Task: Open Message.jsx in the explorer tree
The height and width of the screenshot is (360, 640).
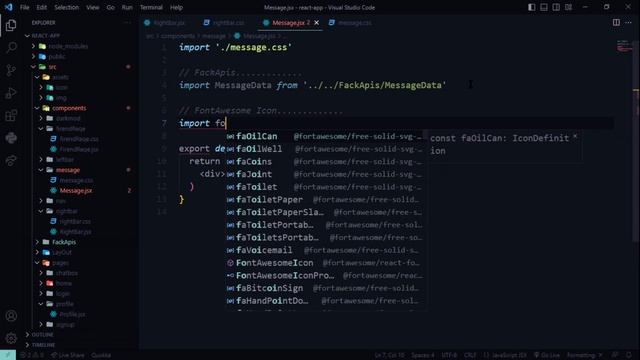Action: pyautogui.click(x=76, y=191)
